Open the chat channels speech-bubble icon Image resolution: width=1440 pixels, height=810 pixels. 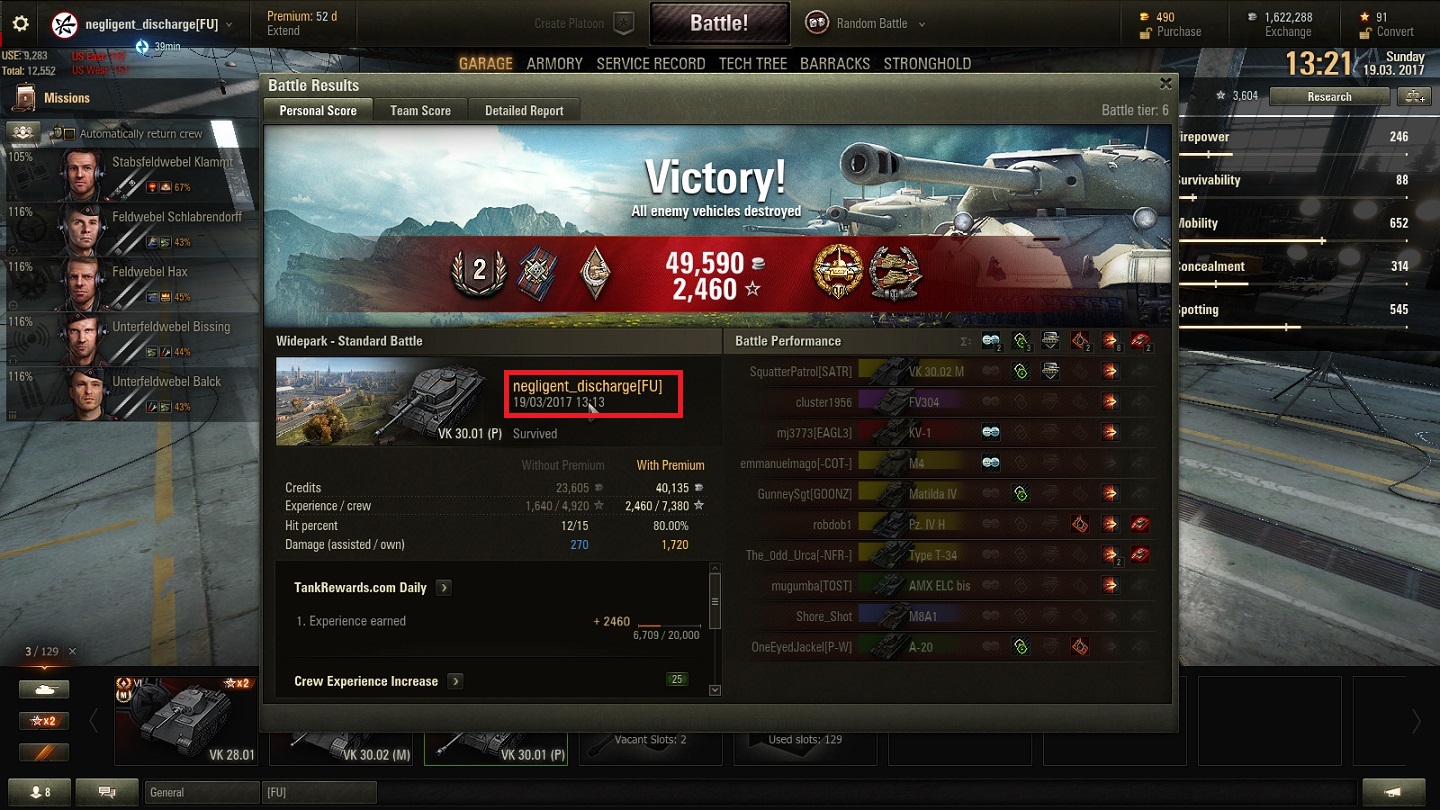107,792
